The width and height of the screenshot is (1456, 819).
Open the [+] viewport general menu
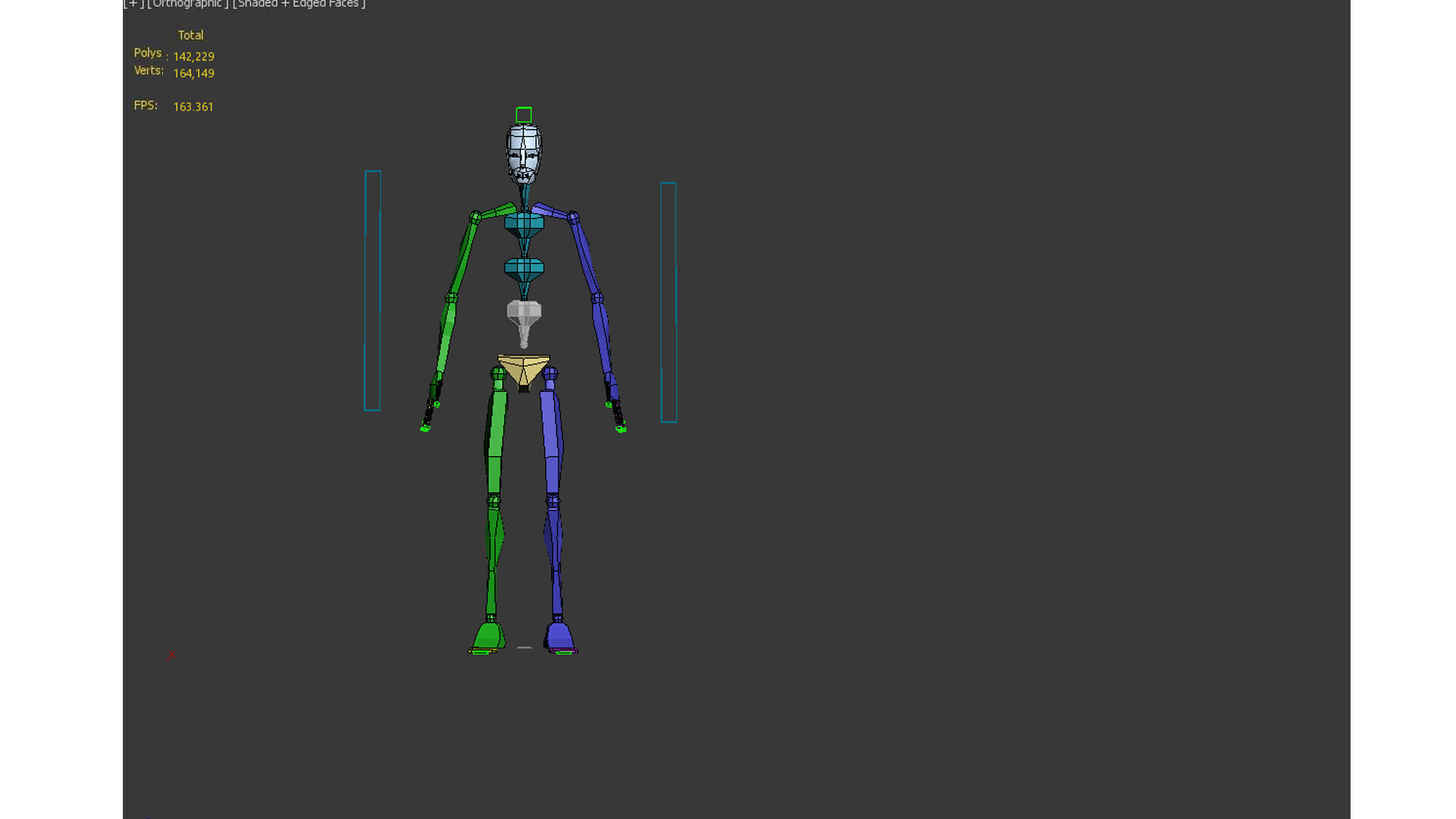[x=133, y=4]
